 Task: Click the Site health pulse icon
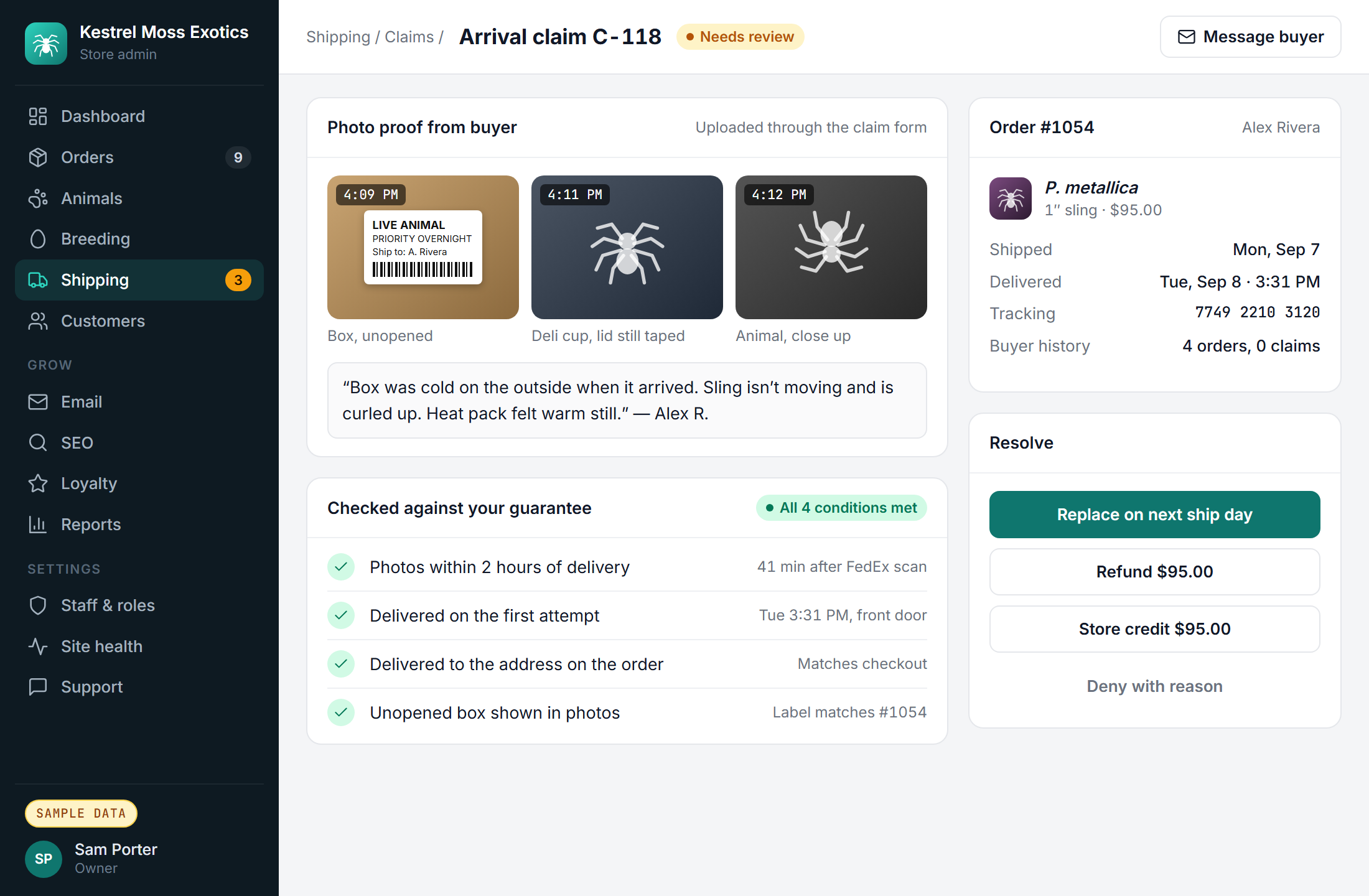point(38,646)
